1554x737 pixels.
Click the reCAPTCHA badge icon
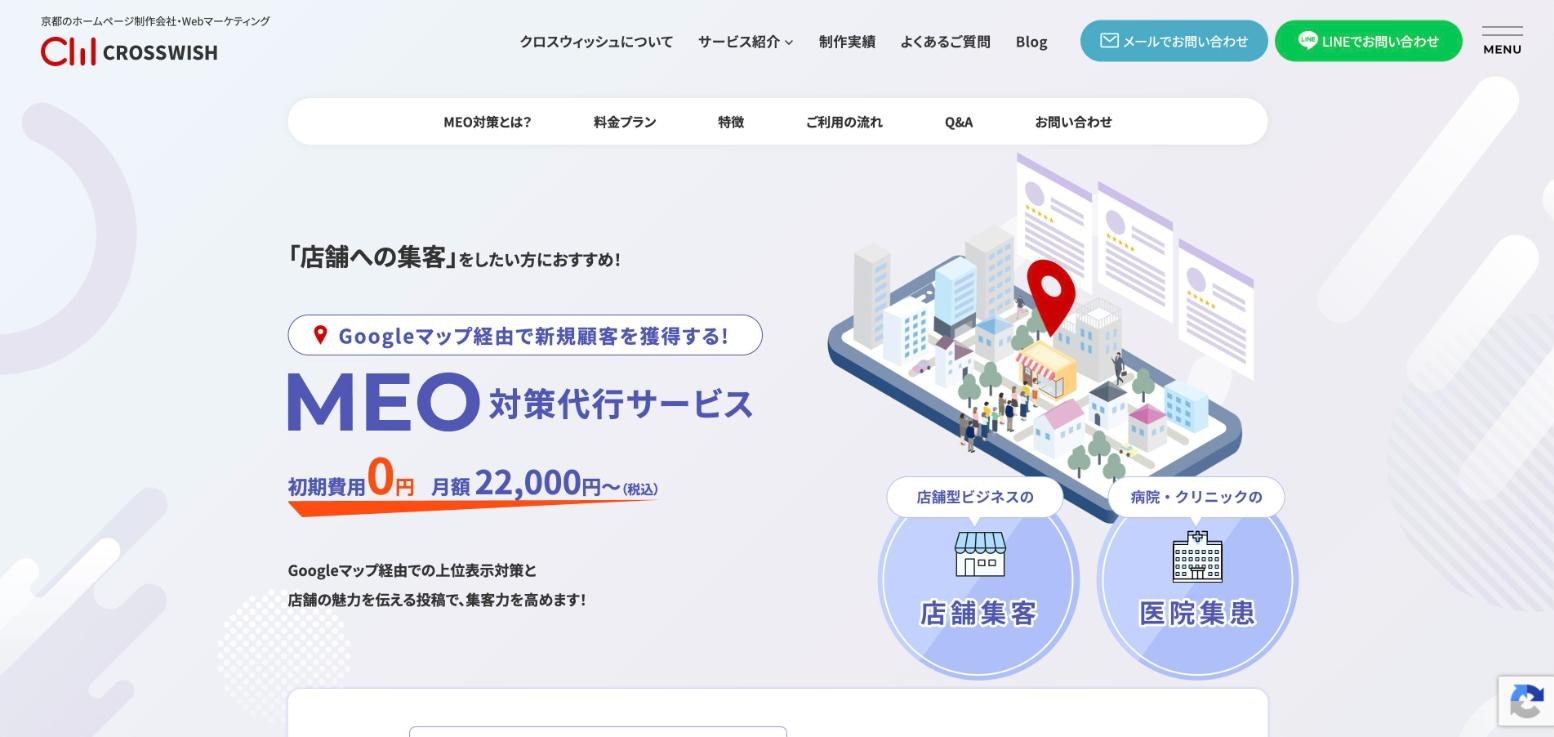pyautogui.click(x=1525, y=702)
